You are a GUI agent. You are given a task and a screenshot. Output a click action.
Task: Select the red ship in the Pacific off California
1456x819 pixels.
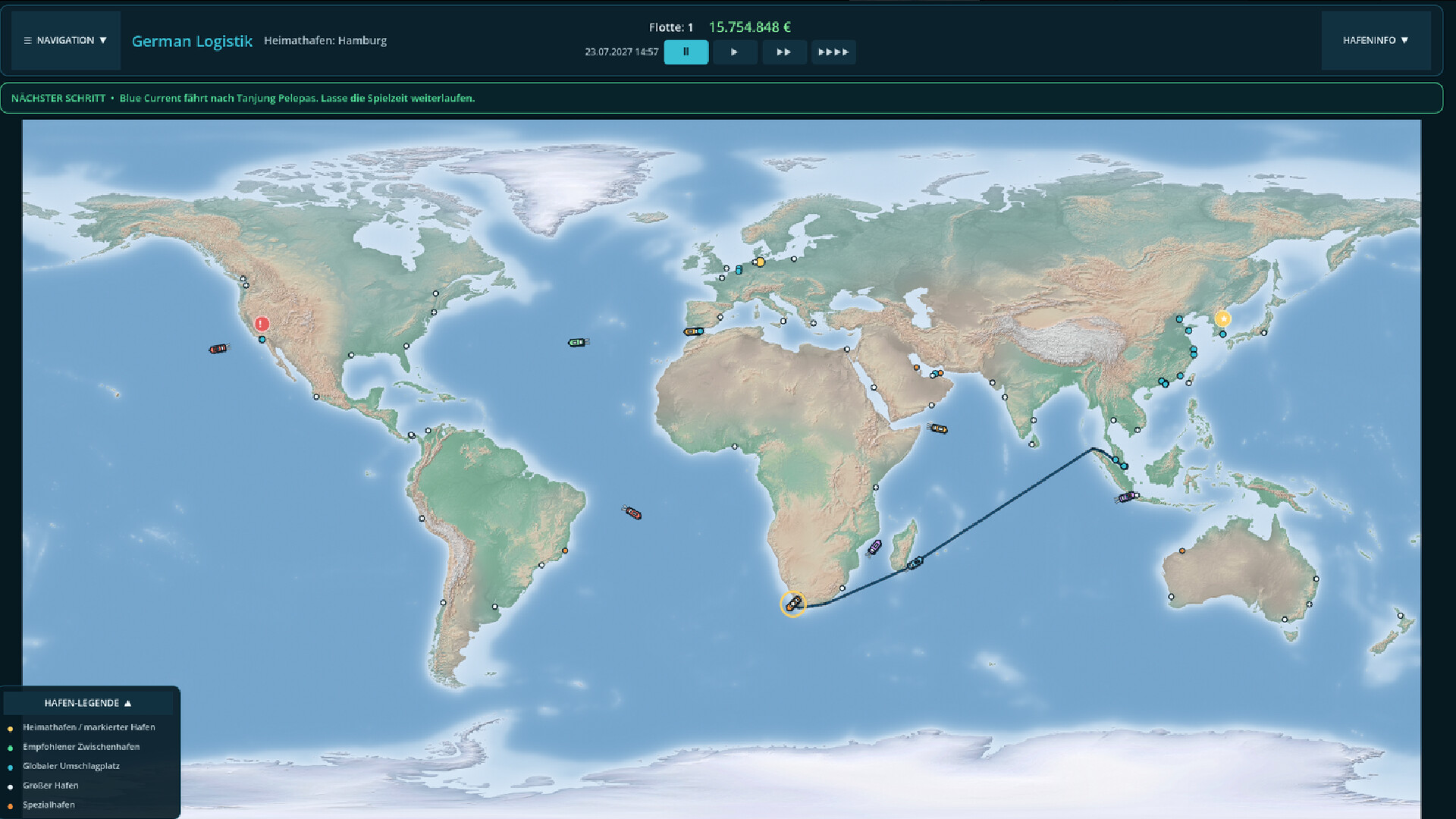pyautogui.click(x=218, y=349)
